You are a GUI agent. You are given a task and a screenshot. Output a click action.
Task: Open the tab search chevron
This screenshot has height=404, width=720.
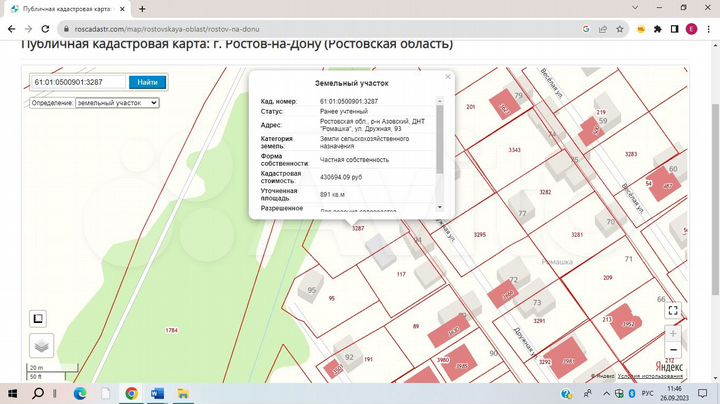pos(635,8)
